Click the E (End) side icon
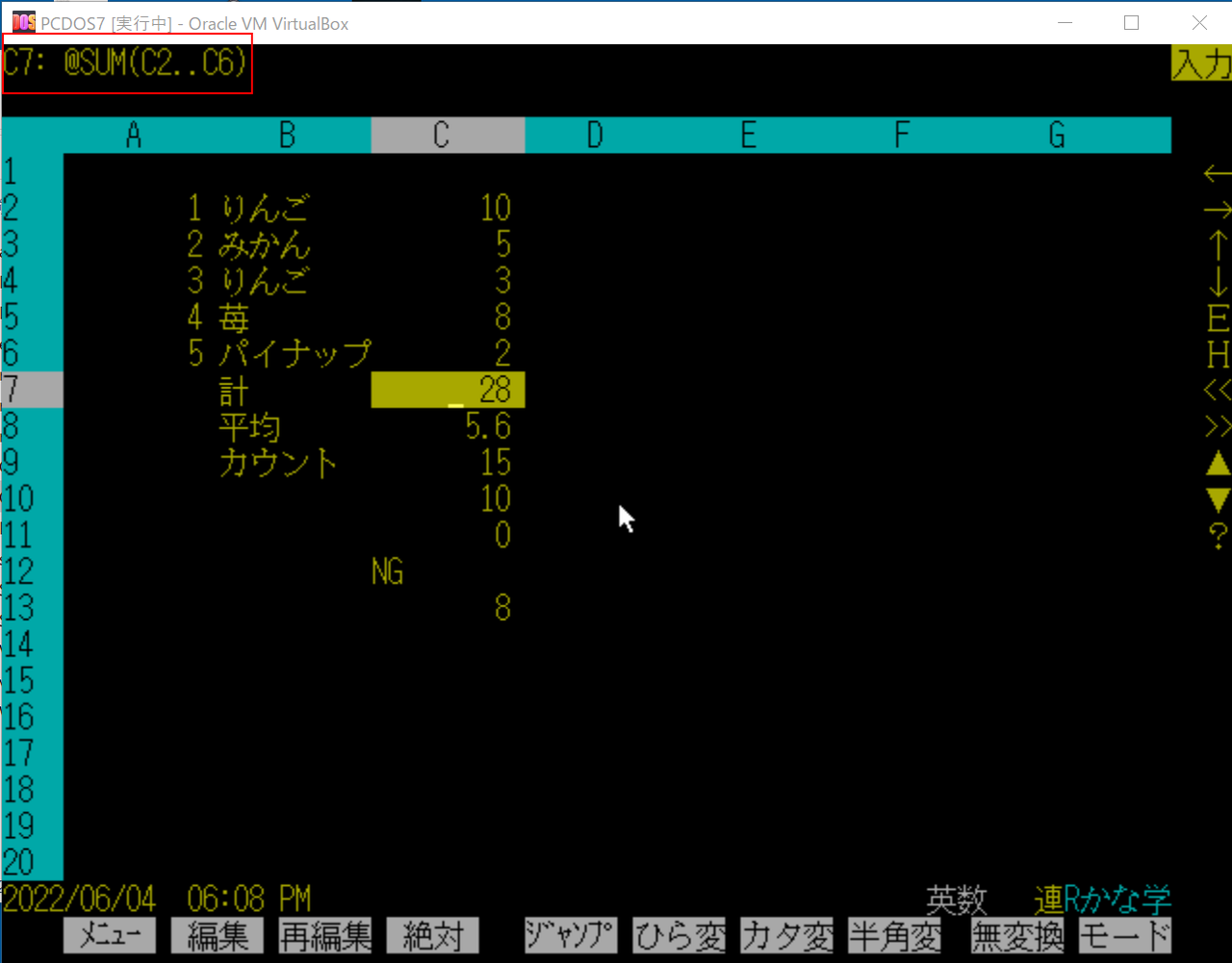Image resolution: width=1232 pixels, height=963 pixels. pyautogui.click(x=1218, y=318)
